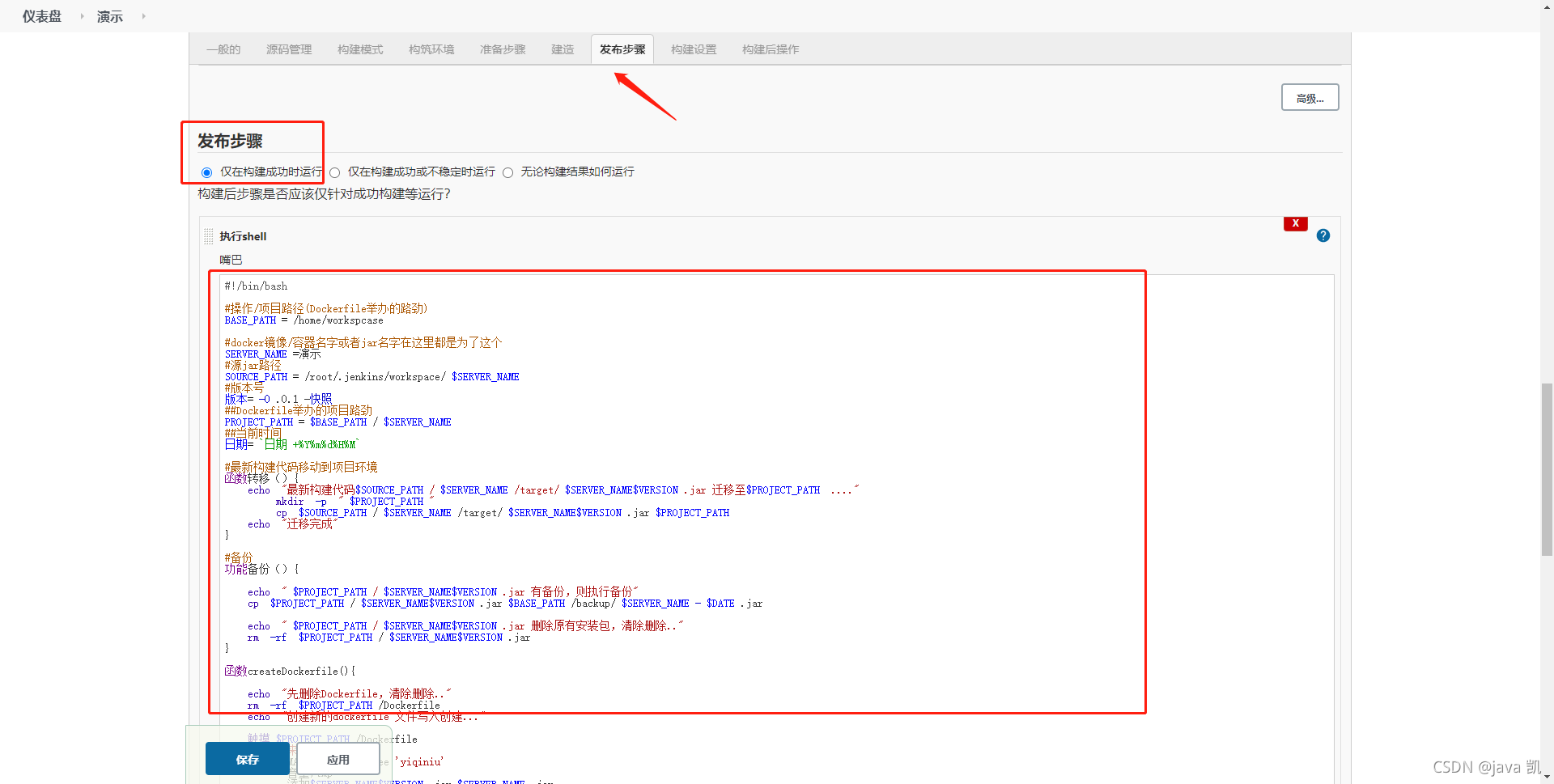
Task: Click the scrollbar up arrow
Action: [x=1547, y=6]
